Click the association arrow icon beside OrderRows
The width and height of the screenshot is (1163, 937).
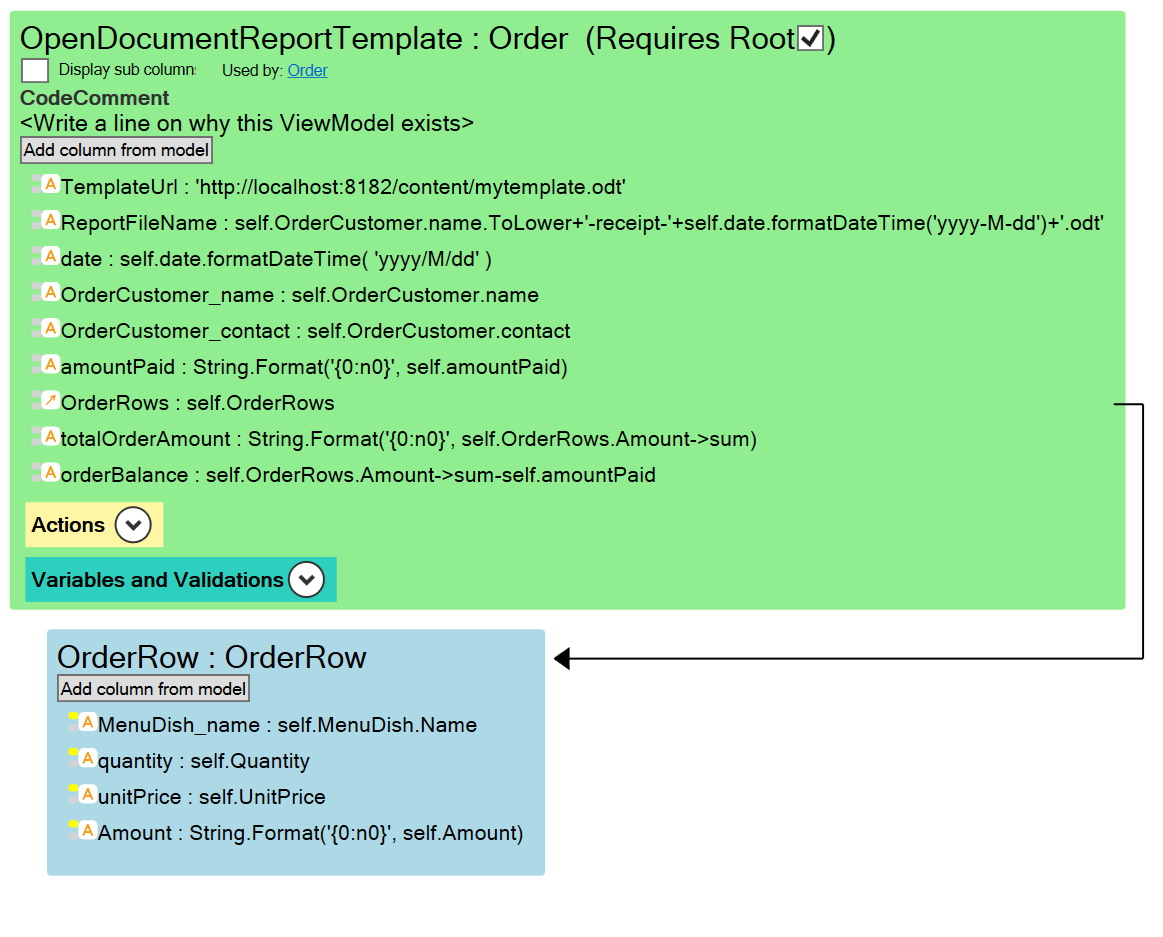[50, 401]
